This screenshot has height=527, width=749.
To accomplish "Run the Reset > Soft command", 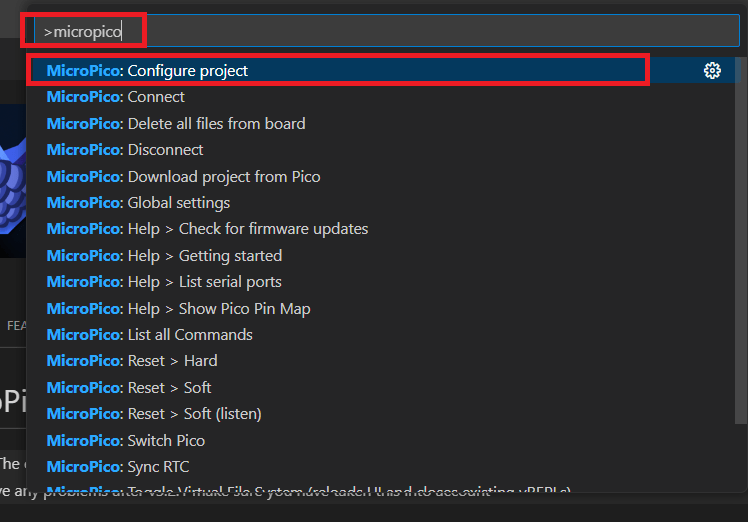I will click(x=129, y=388).
